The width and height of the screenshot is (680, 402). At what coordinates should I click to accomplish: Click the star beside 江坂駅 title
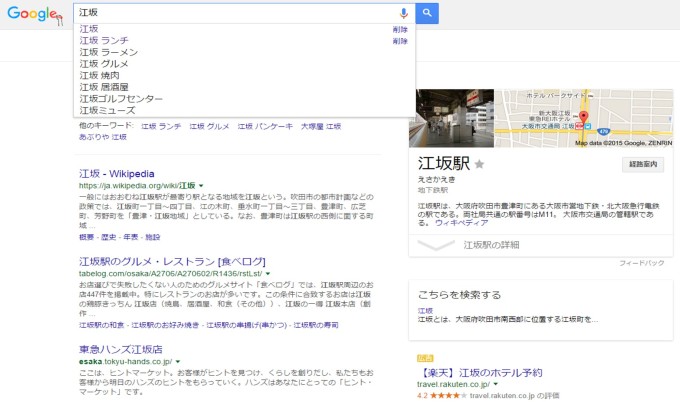479,164
